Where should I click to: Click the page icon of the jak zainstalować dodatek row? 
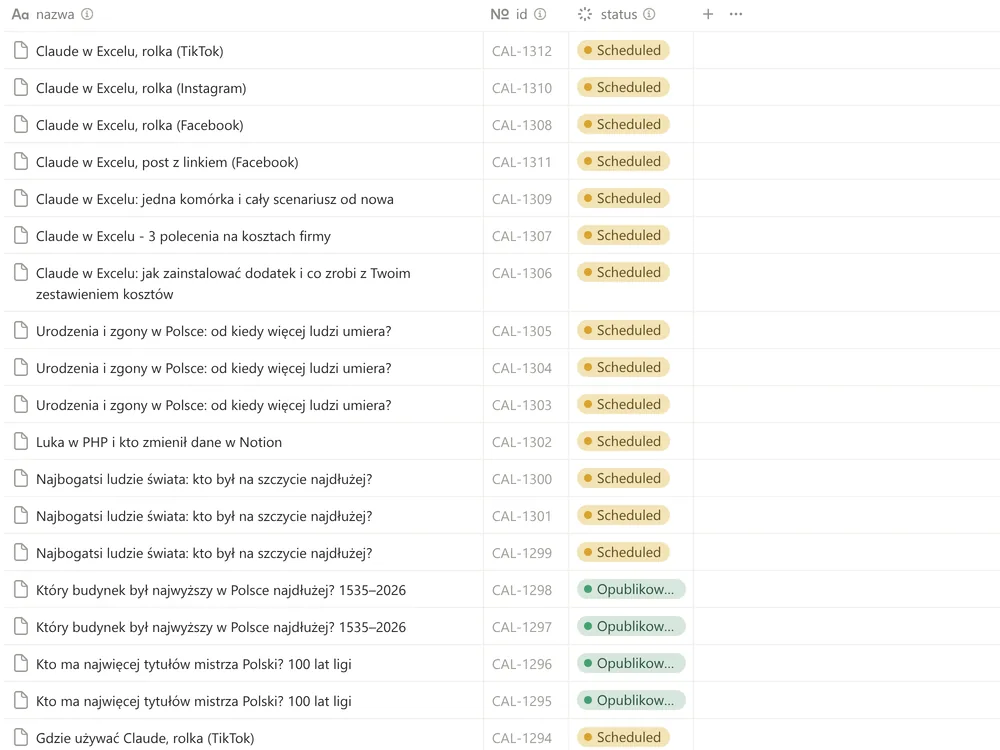click(21, 272)
